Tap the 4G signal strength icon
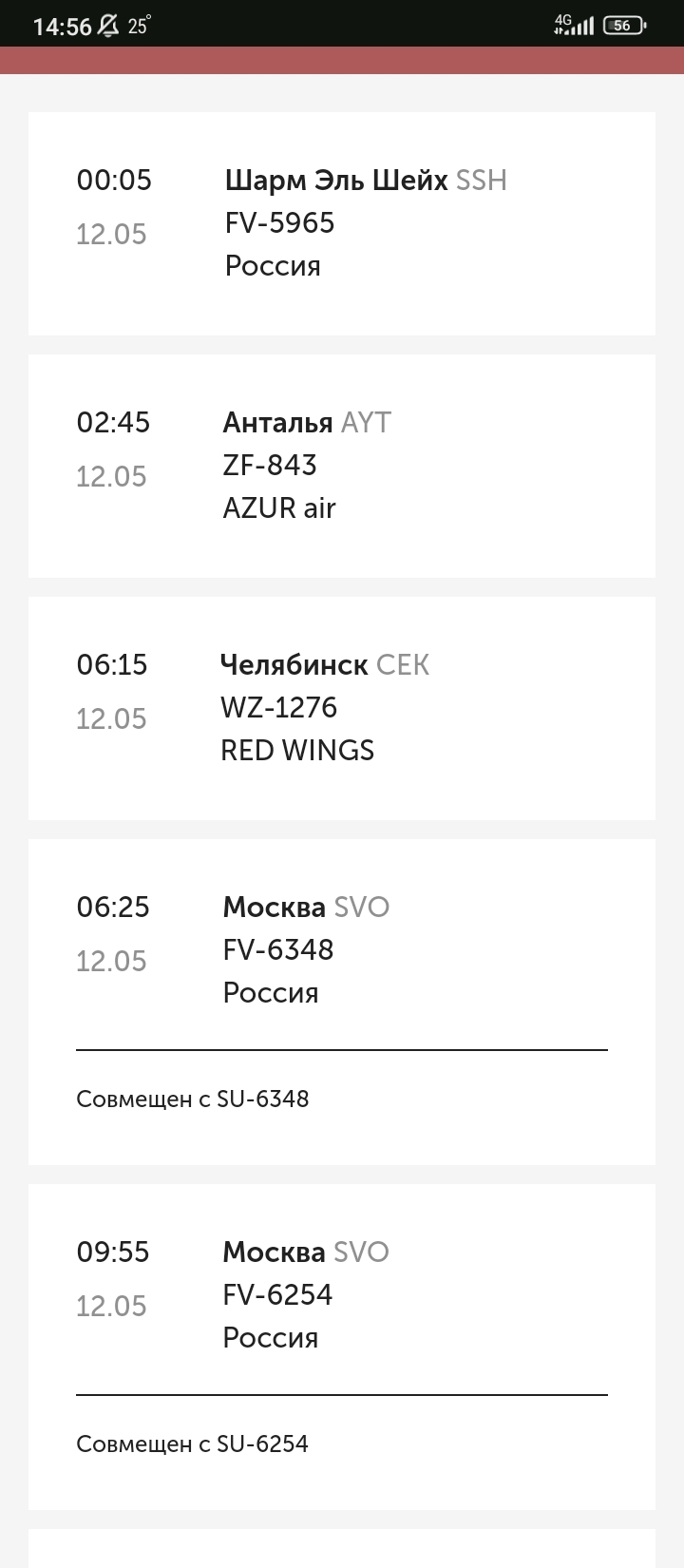The width and height of the screenshot is (684, 1568). pyautogui.click(x=574, y=25)
